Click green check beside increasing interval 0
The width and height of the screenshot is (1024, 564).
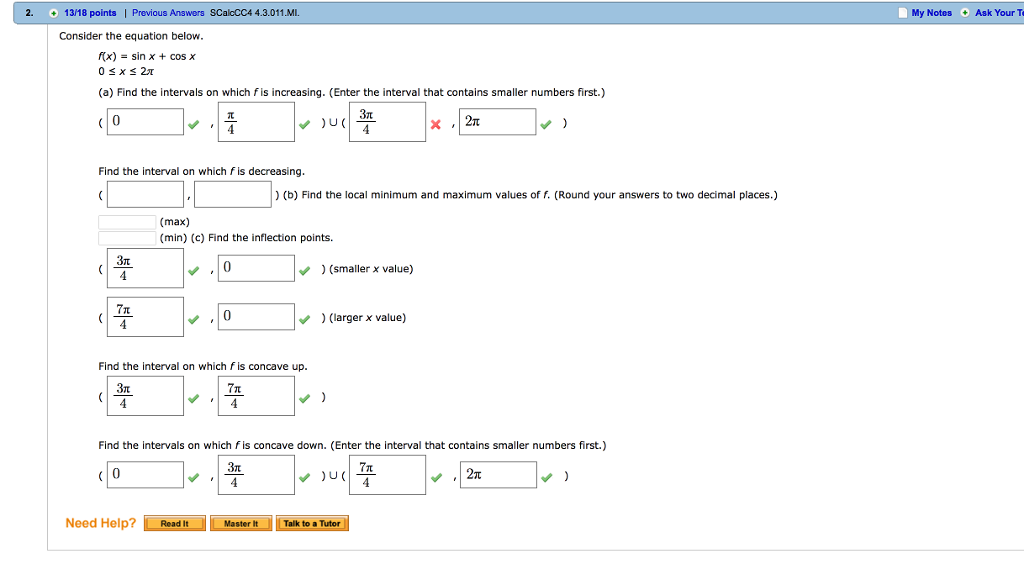pos(194,124)
